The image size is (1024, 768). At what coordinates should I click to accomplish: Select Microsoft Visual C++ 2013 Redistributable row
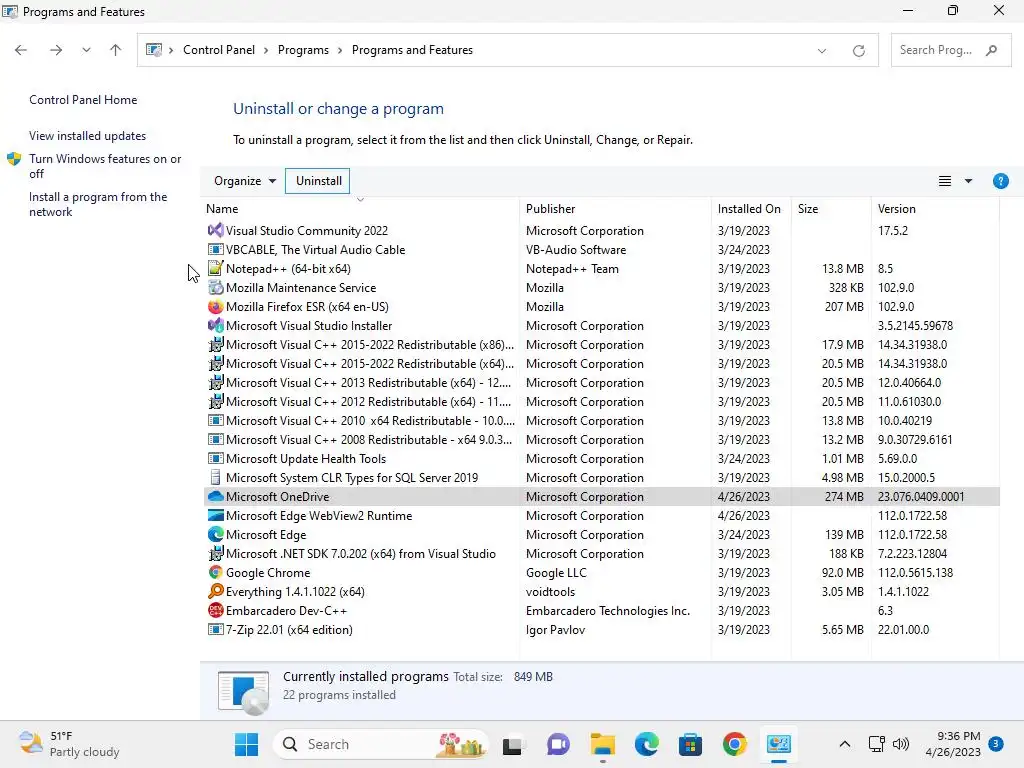point(601,383)
